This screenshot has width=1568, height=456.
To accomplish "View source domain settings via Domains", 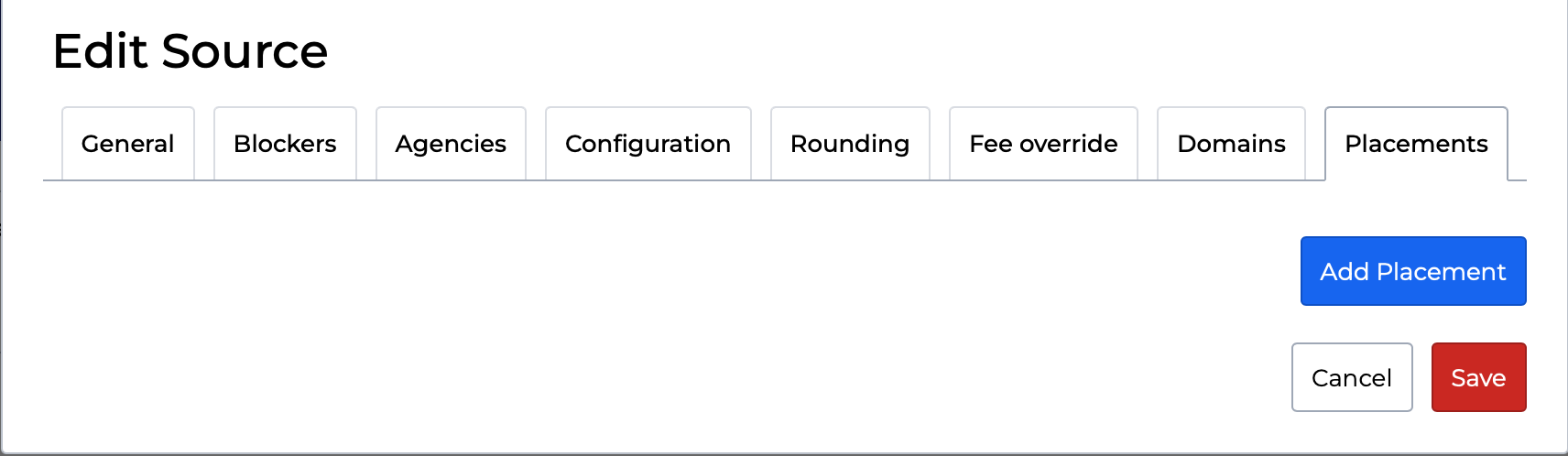I will point(1231,144).
